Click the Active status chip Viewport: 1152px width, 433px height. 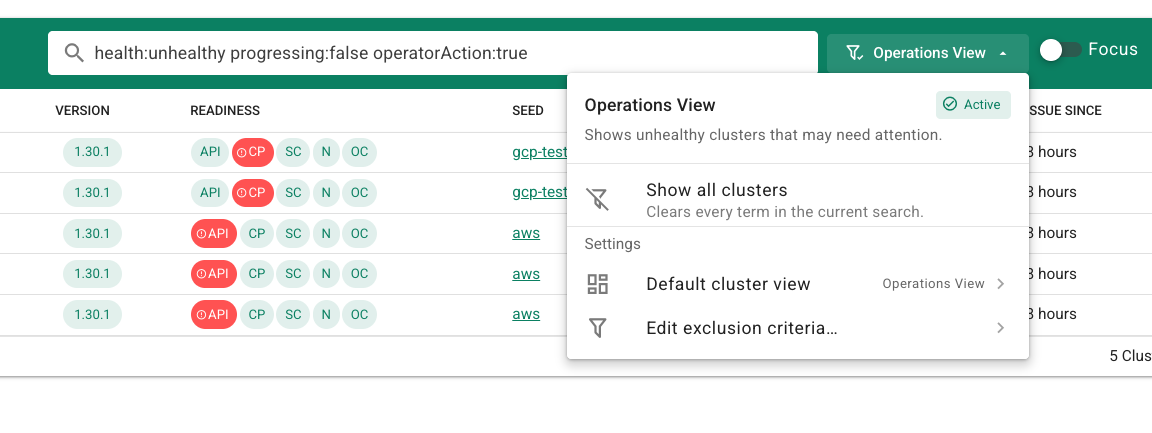[x=973, y=104]
